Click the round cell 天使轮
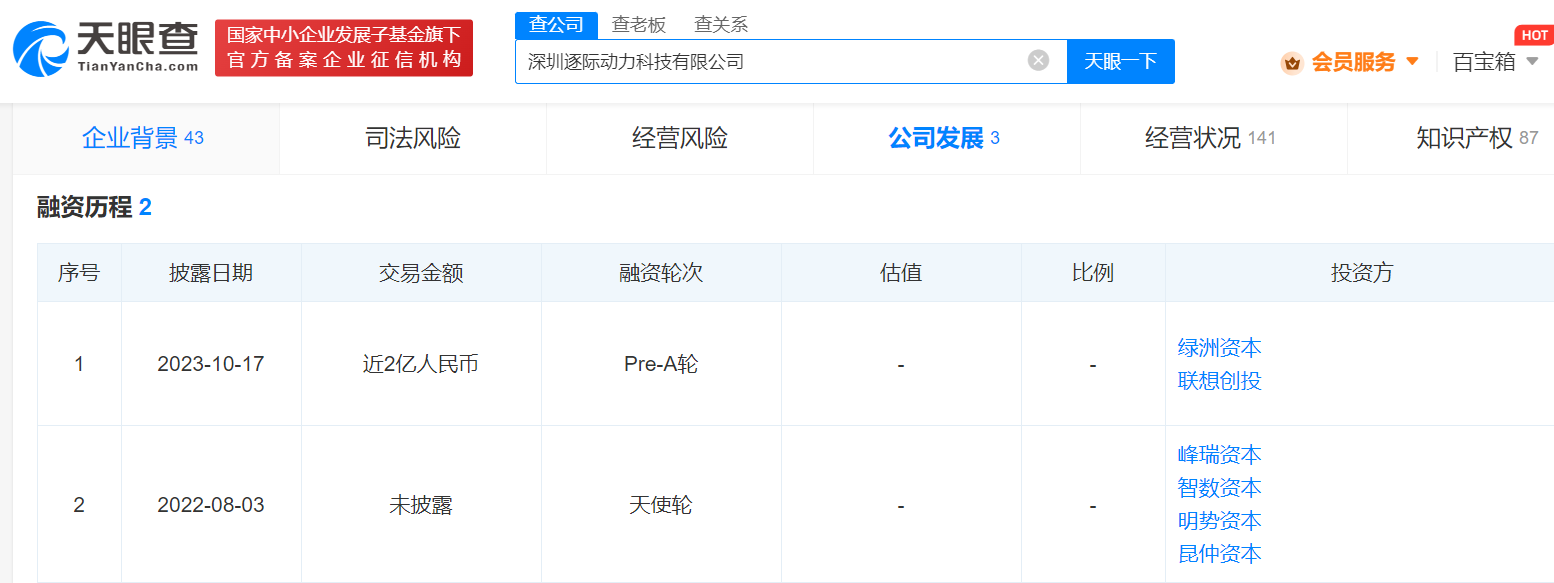Viewport: 1554px width, 583px height. pyautogui.click(x=661, y=505)
